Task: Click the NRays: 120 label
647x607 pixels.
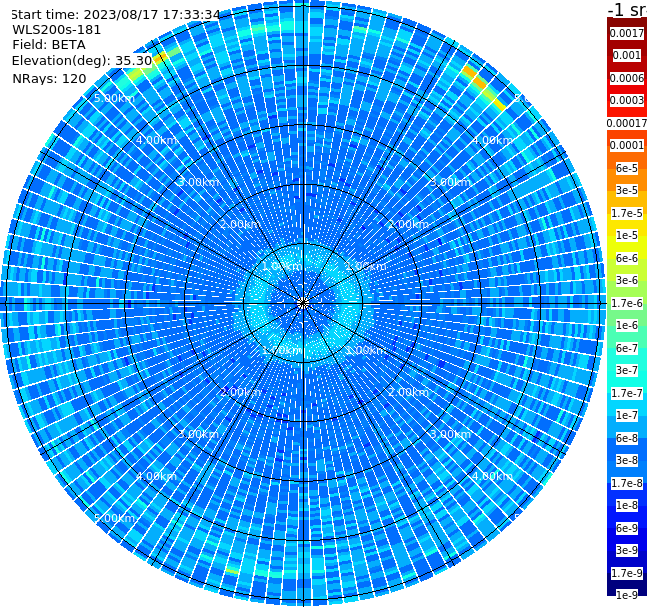Action: [49, 78]
